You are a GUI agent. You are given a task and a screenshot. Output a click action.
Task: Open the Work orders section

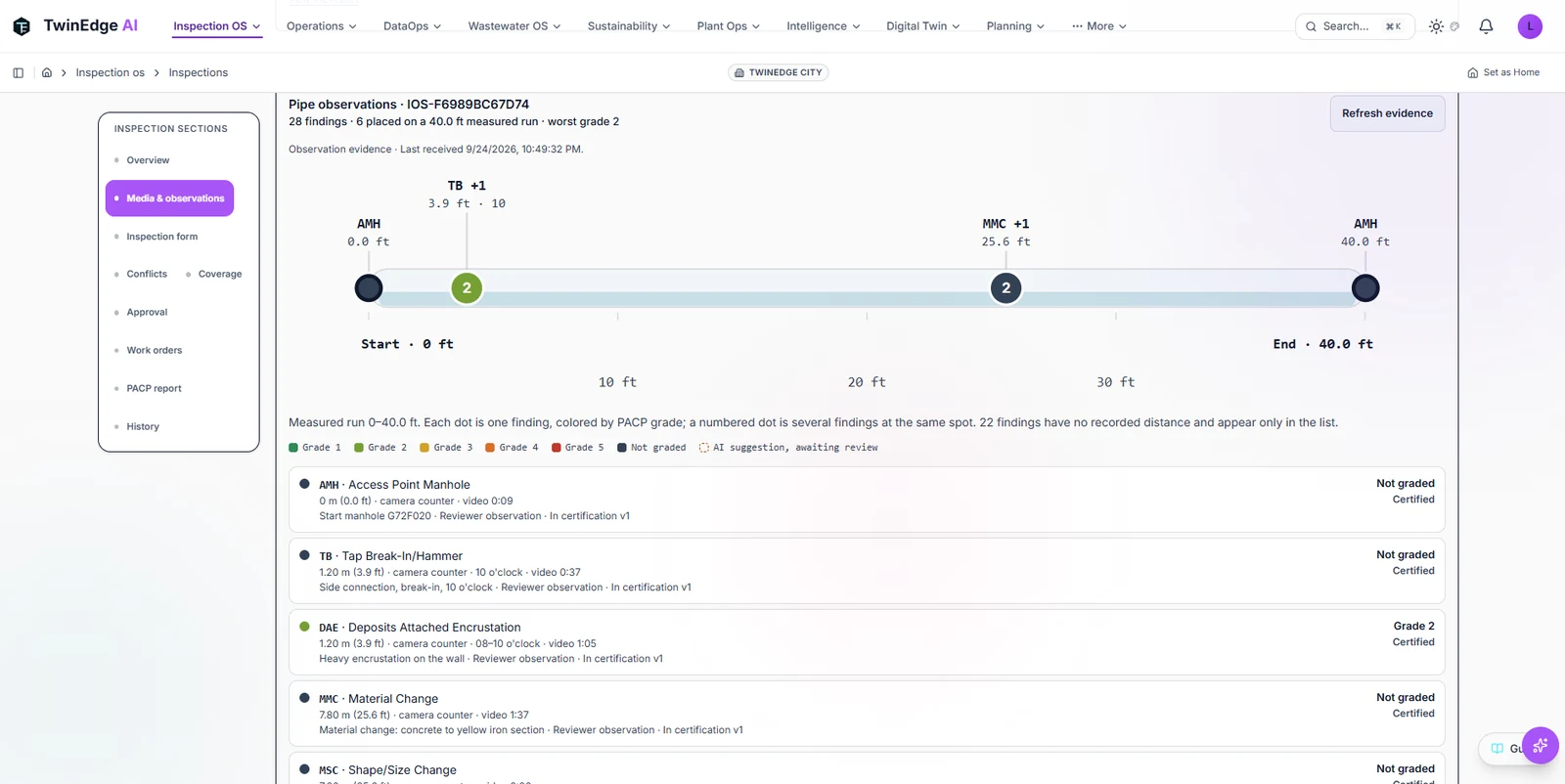pyautogui.click(x=154, y=350)
